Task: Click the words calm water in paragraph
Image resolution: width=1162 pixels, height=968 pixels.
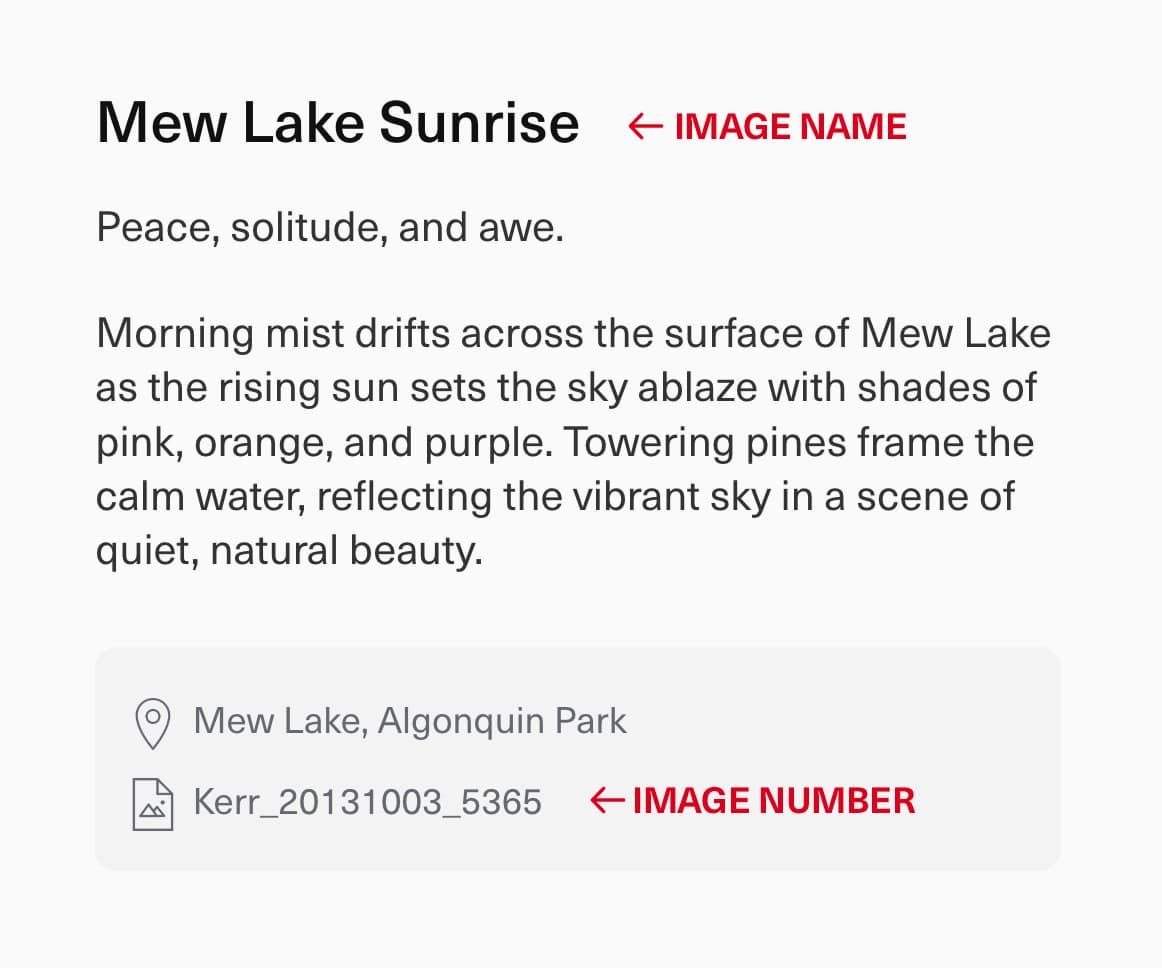Action: [201, 497]
